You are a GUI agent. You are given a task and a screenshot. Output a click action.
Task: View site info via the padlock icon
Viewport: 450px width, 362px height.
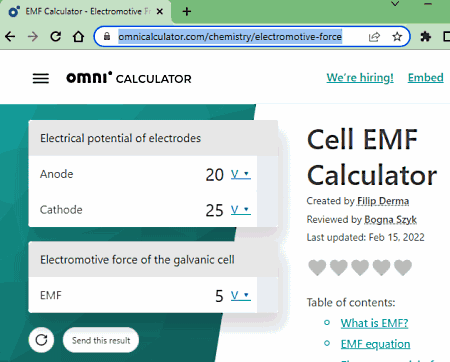[x=107, y=36]
